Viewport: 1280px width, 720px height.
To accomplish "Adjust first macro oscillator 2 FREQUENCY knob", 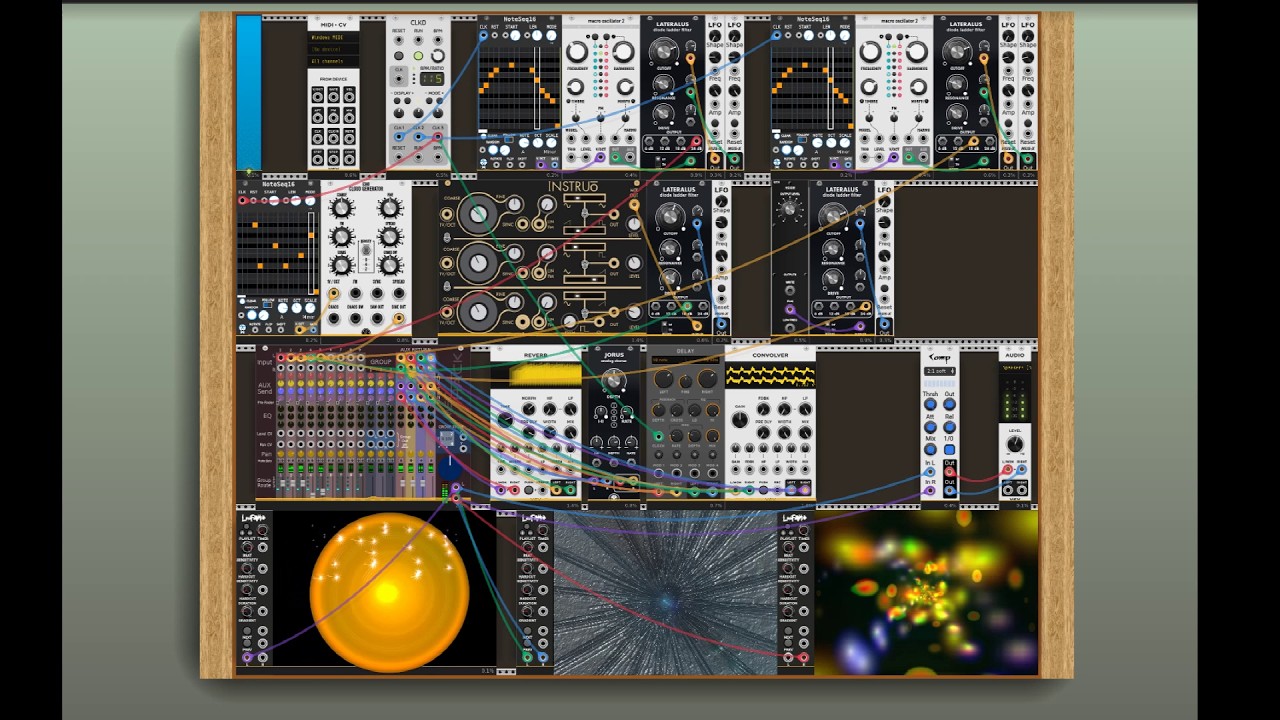I will click(577, 52).
